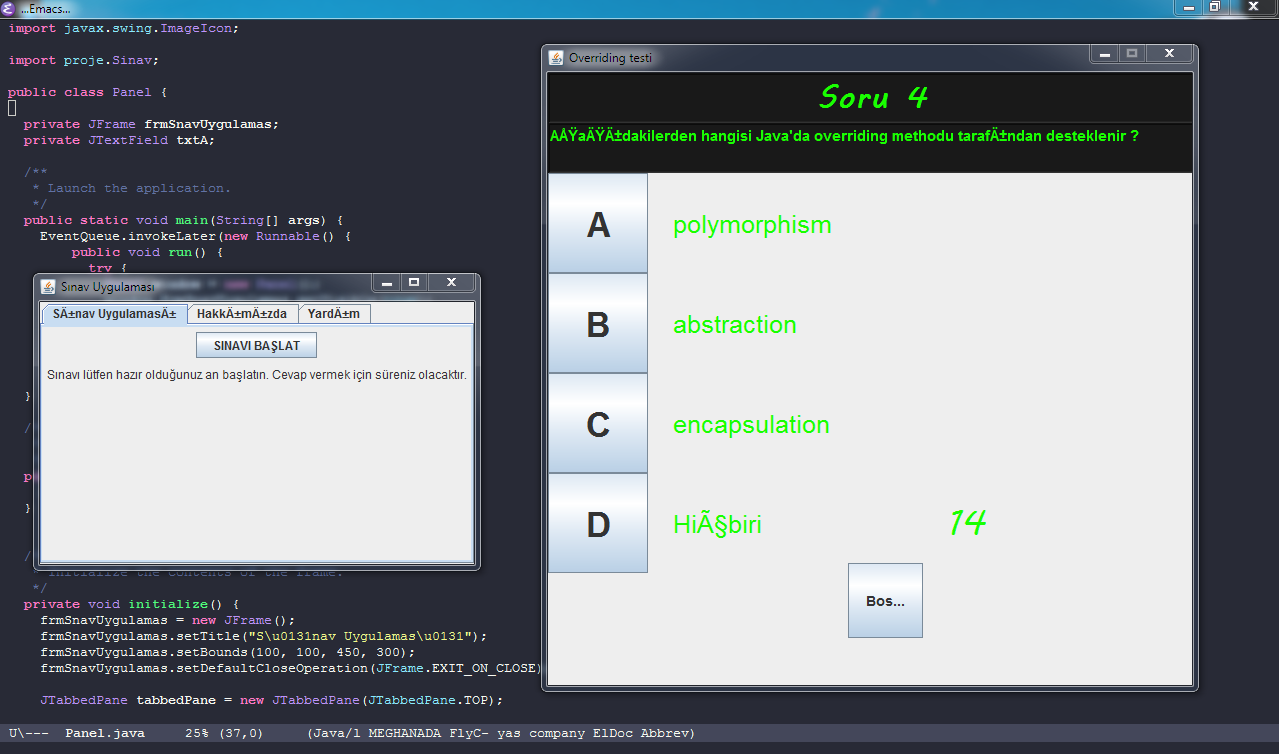Maximize the Overriding testi window
Screen dimensions: 1279x754
(x=1131, y=55)
